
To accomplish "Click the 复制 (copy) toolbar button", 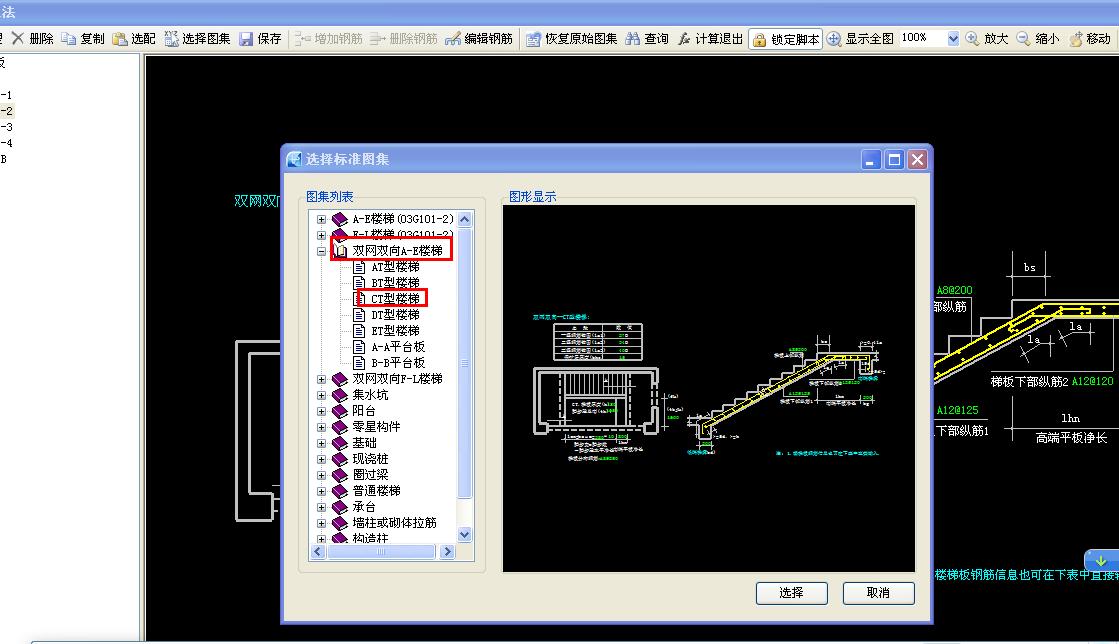I will pos(83,39).
